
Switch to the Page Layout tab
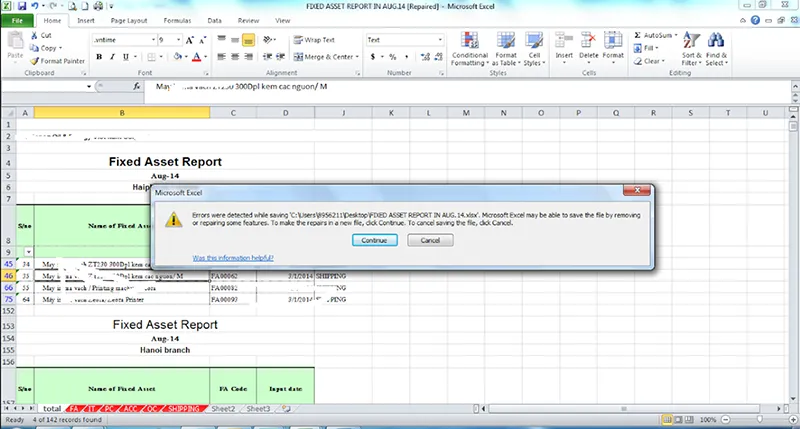point(129,21)
